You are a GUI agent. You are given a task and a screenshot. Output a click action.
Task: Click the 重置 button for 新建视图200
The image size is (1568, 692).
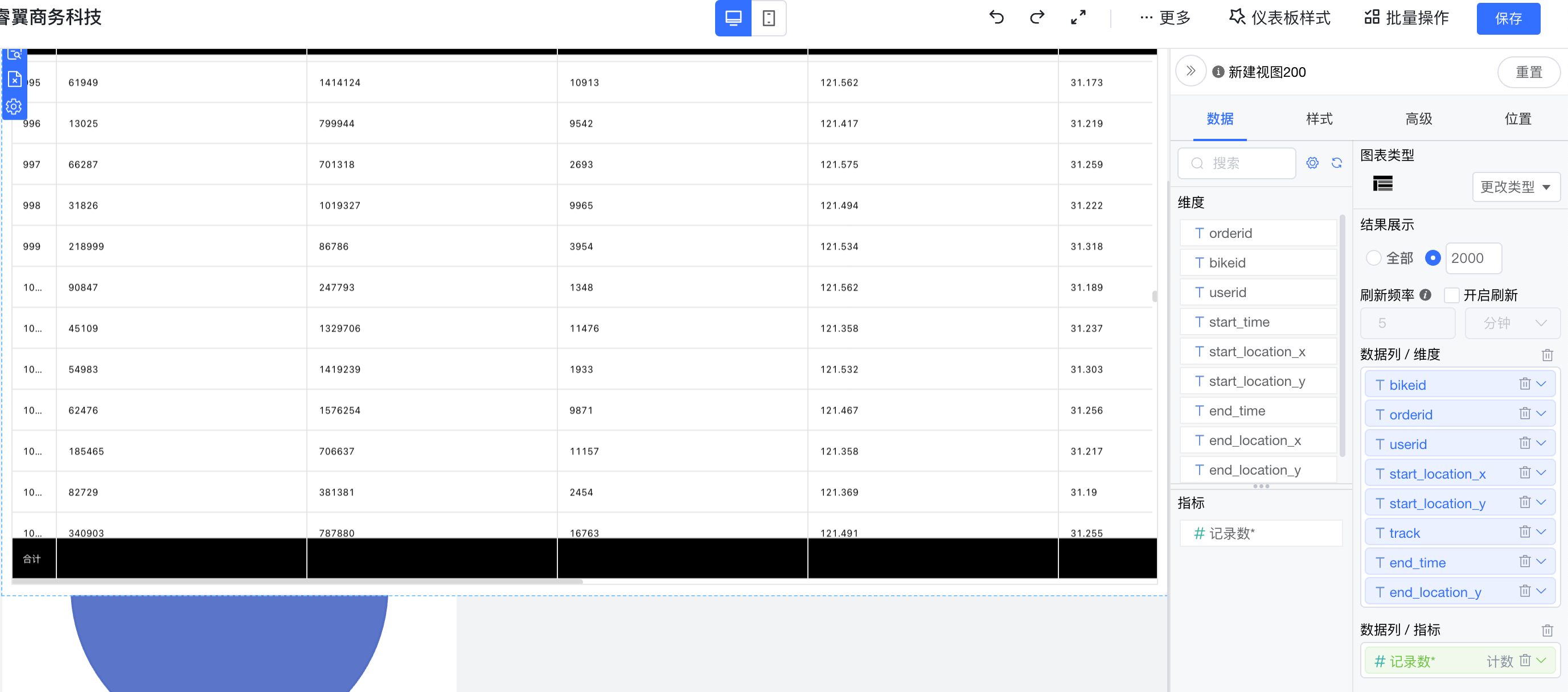(x=1529, y=72)
